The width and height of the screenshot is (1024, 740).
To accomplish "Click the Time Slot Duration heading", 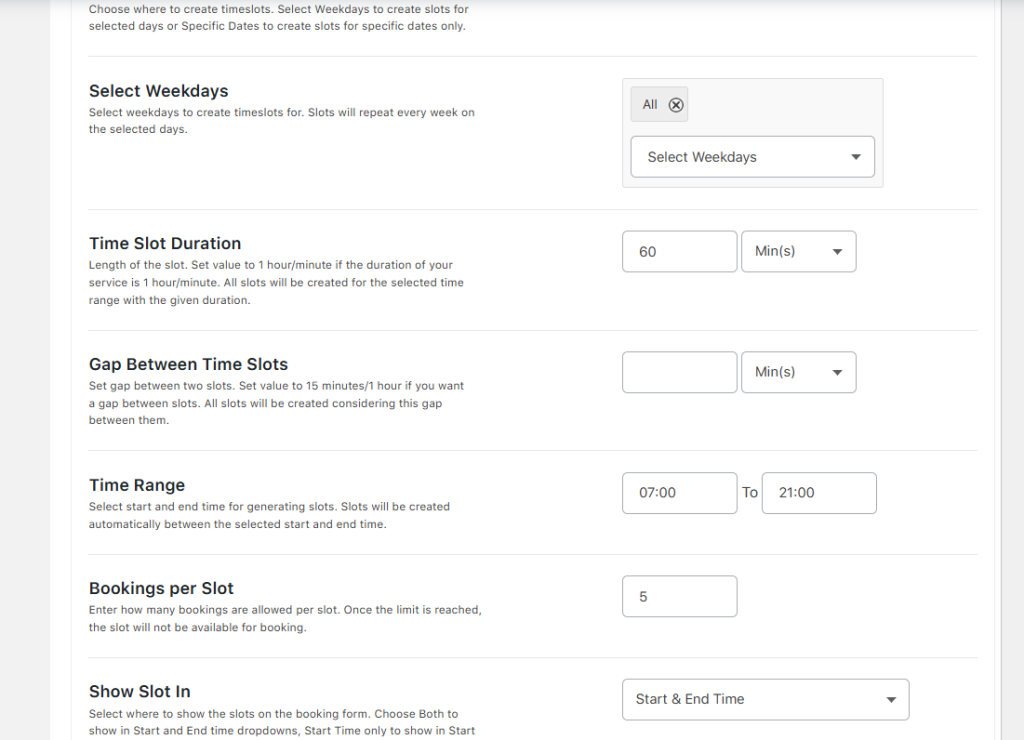I will click(165, 243).
